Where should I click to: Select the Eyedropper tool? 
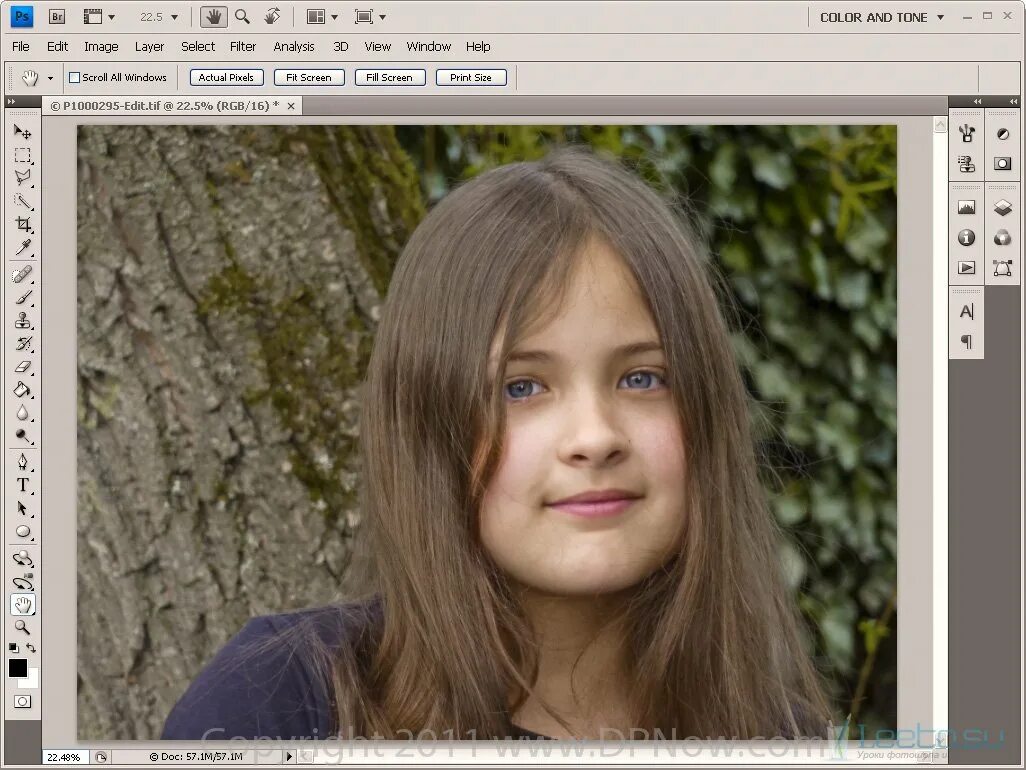coord(23,247)
